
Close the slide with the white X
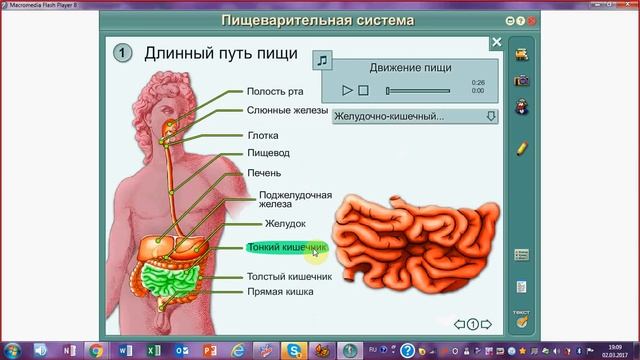[x=496, y=42]
